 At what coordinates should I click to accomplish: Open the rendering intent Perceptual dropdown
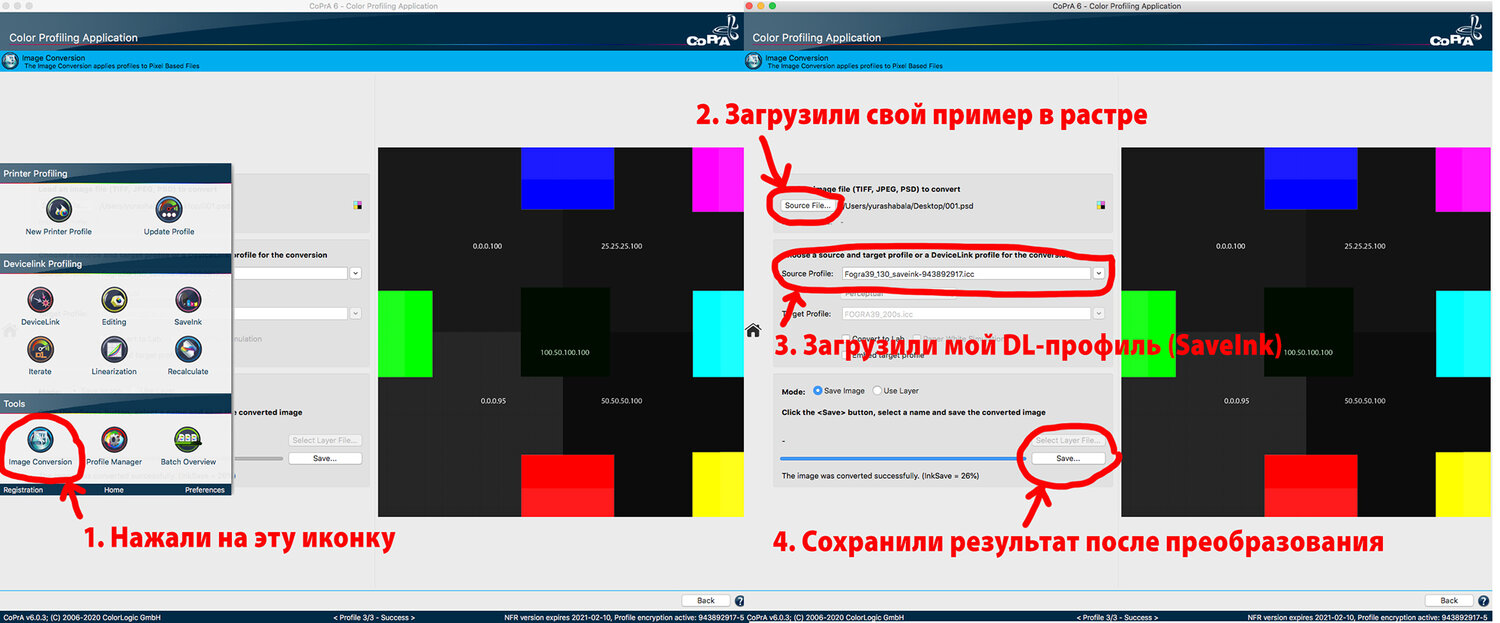click(898, 294)
